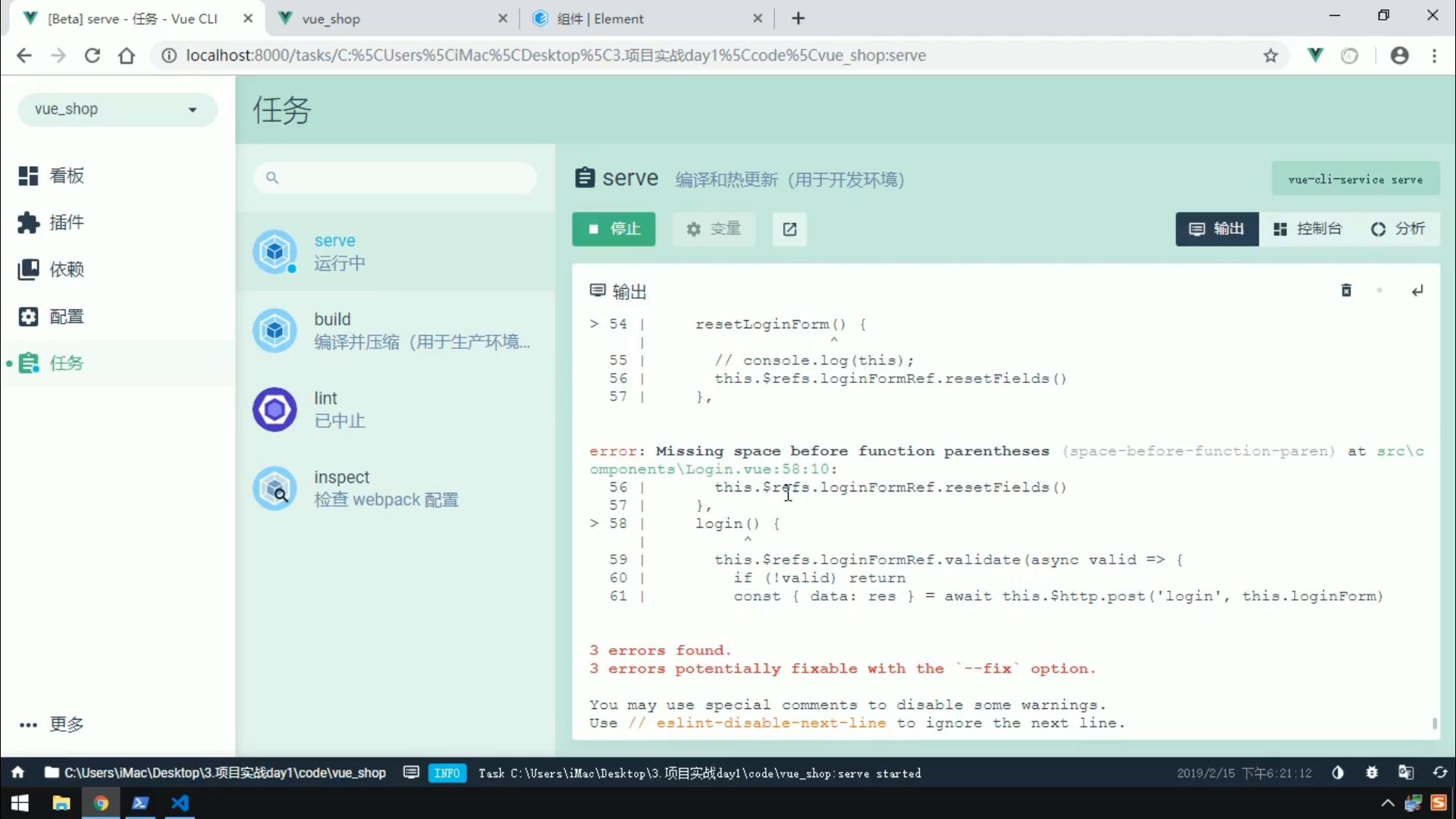Close the vue_shop browser tab
This screenshot has width=1456, height=819.
[x=503, y=19]
